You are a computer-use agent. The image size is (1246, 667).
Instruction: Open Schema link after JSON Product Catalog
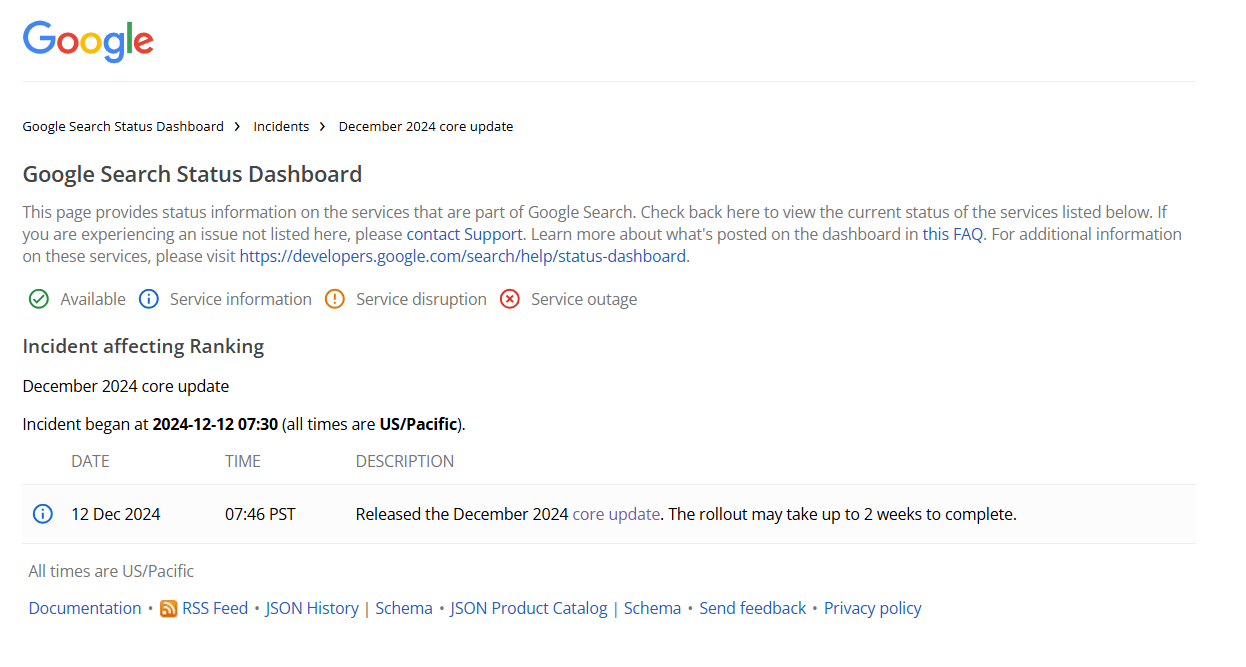[653, 608]
